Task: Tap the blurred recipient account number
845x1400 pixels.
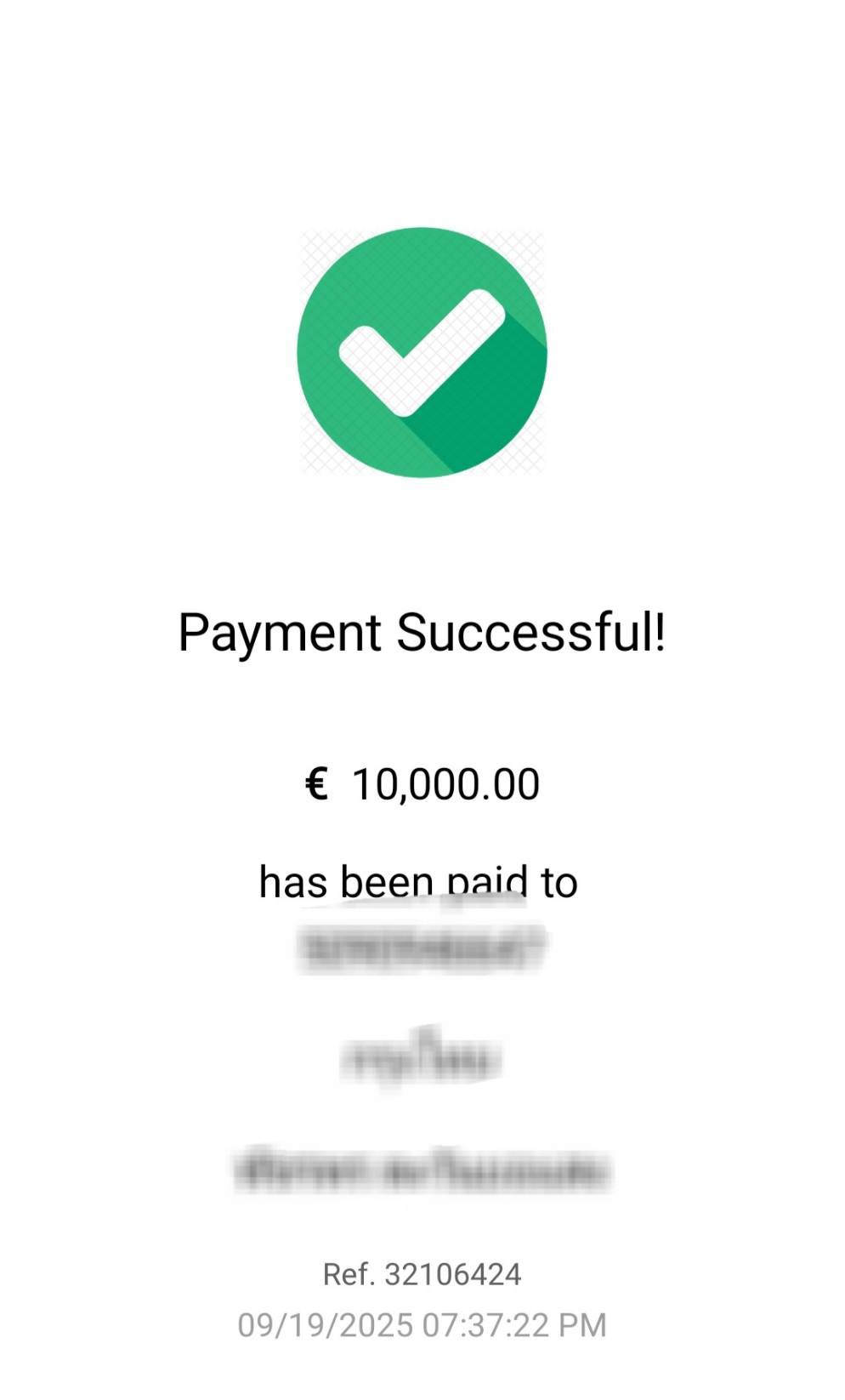Action: coord(422,948)
